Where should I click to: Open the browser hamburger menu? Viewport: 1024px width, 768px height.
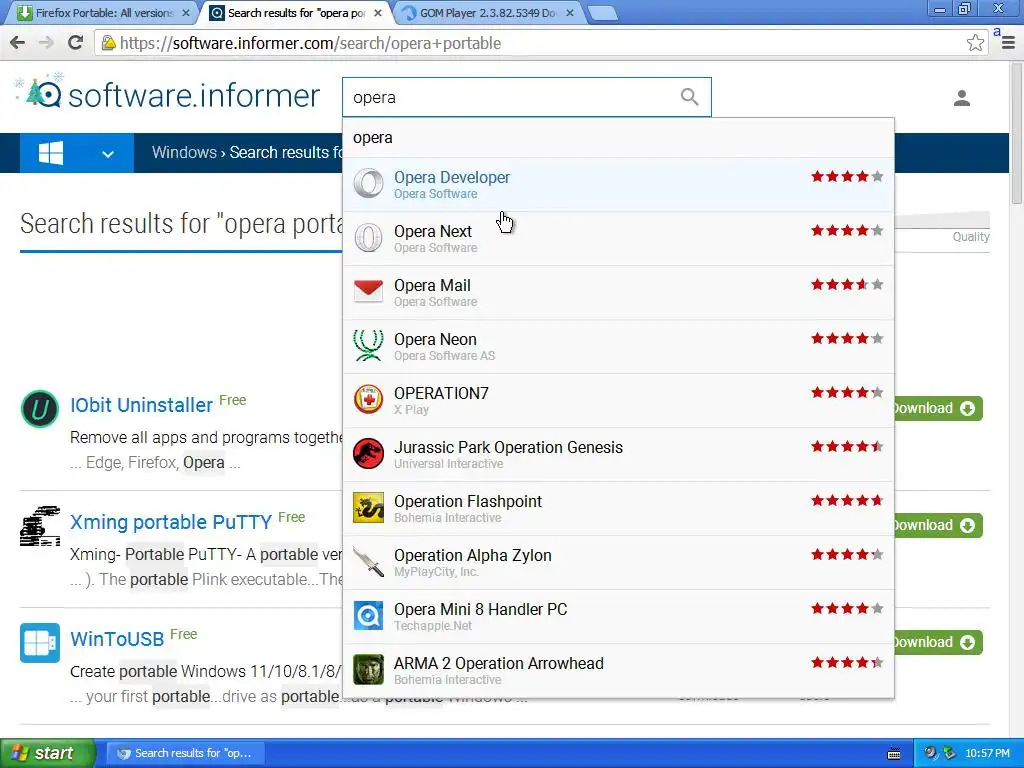(1008, 43)
